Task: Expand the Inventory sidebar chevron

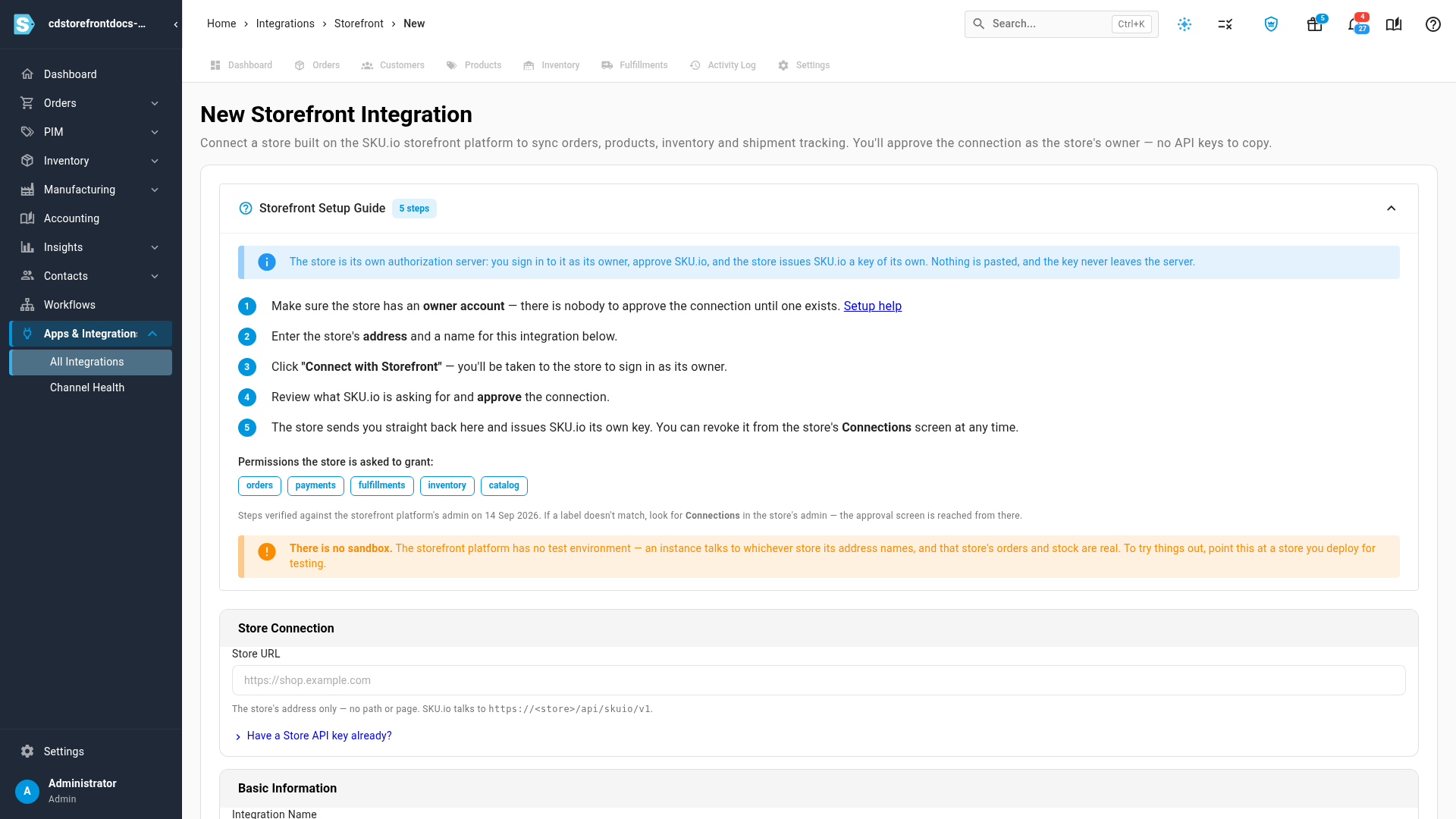Action: (x=155, y=161)
